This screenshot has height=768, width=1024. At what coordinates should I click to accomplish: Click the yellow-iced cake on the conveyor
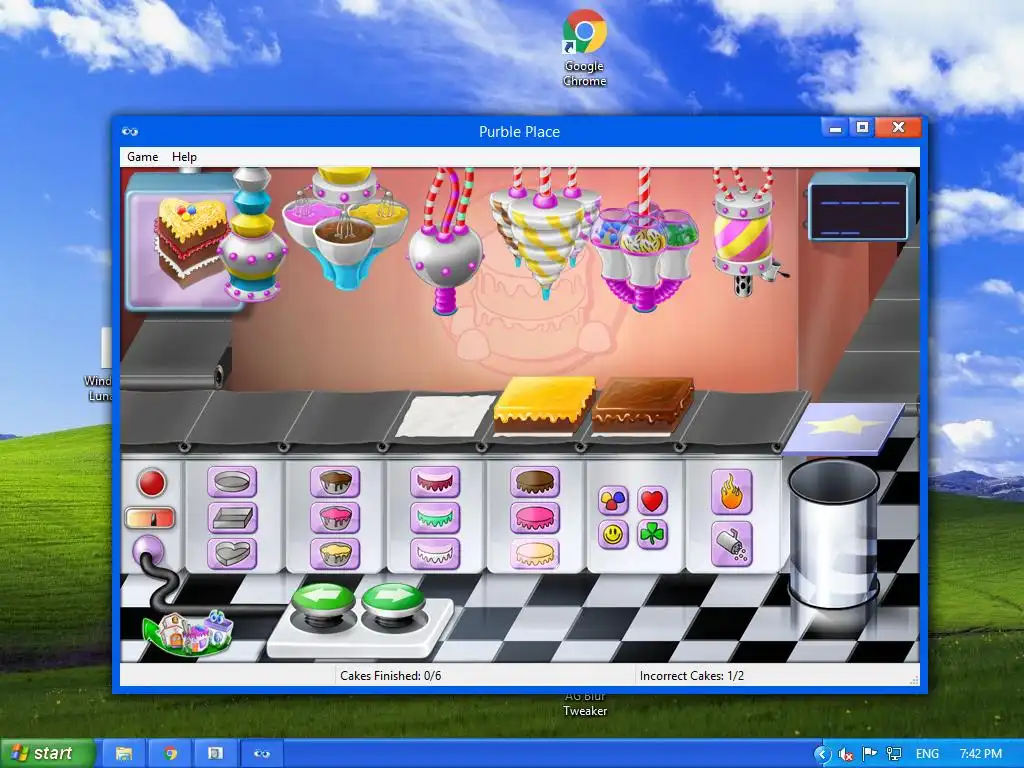[544, 405]
